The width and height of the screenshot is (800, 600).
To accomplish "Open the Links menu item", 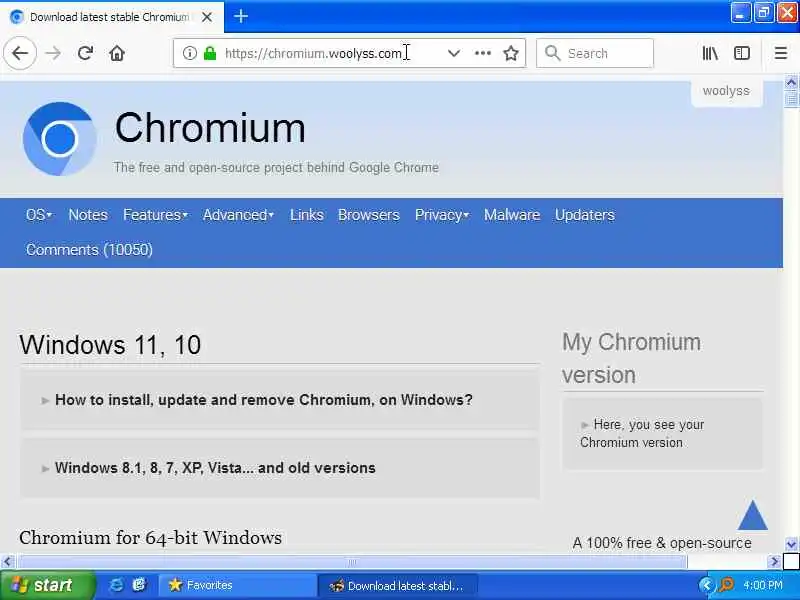I will tap(307, 215).
